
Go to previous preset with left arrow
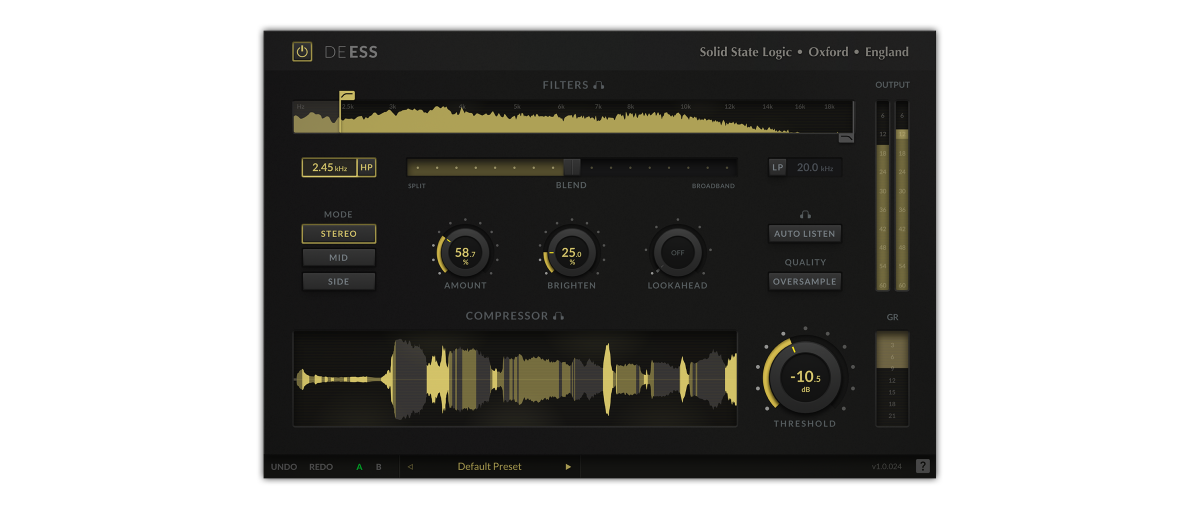410,466
